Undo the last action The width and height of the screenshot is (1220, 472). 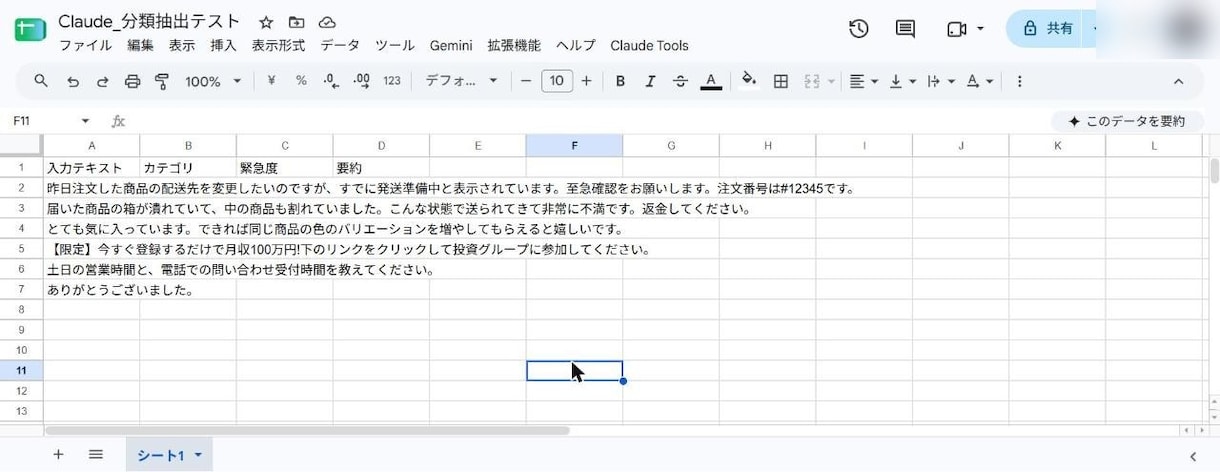[x=72, y=81]
